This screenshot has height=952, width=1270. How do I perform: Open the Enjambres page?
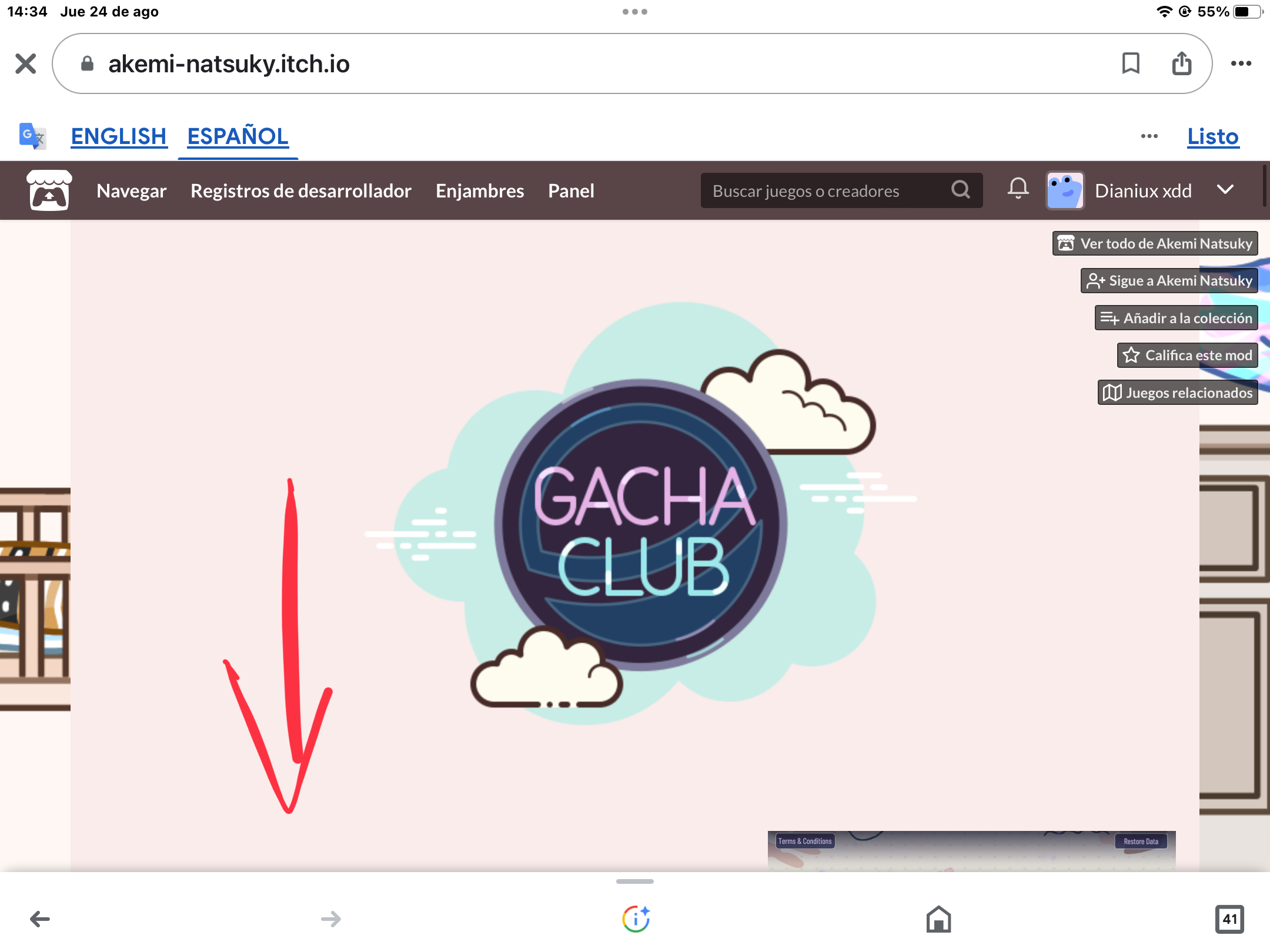(480, 191)
